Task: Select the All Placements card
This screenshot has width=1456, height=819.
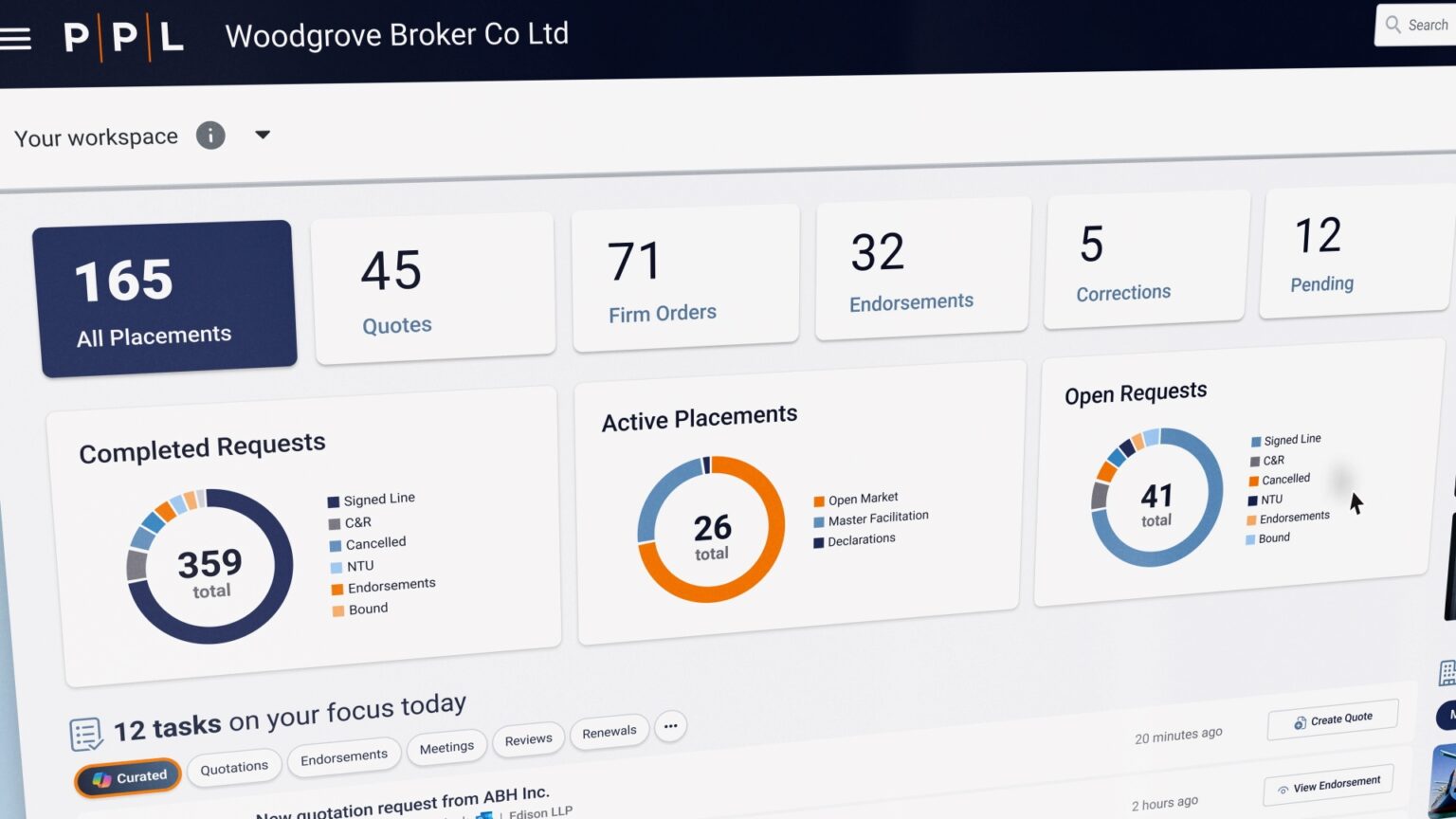Action: pos(165,299)
